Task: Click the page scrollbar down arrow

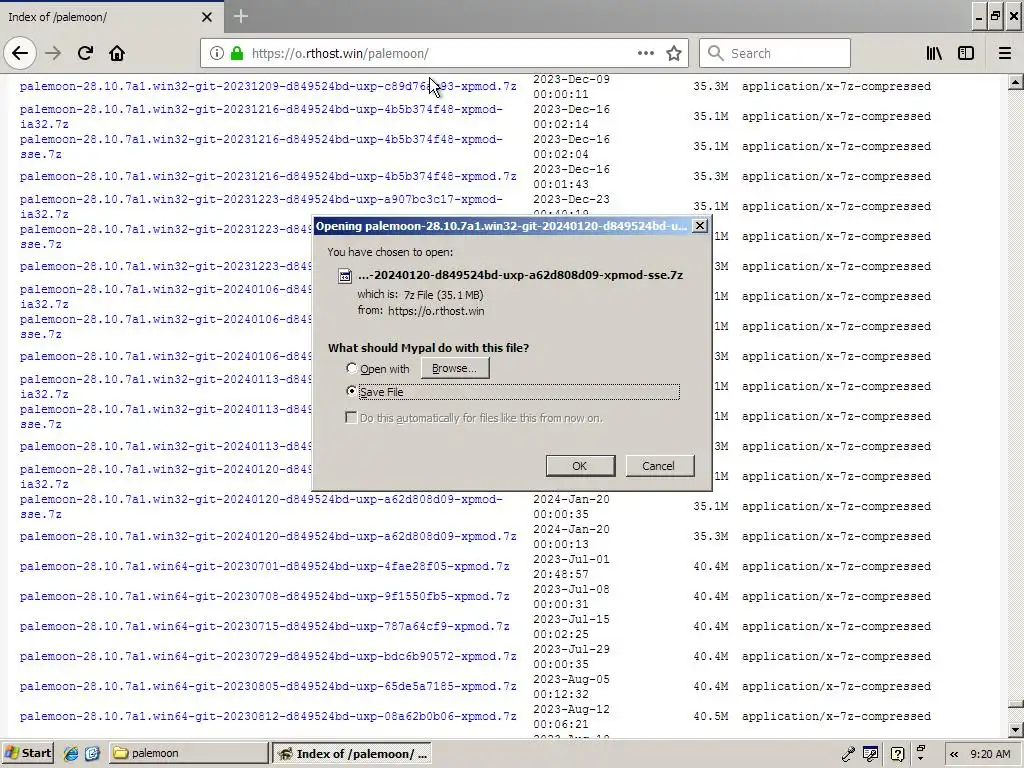Action: click(1016, 729)
